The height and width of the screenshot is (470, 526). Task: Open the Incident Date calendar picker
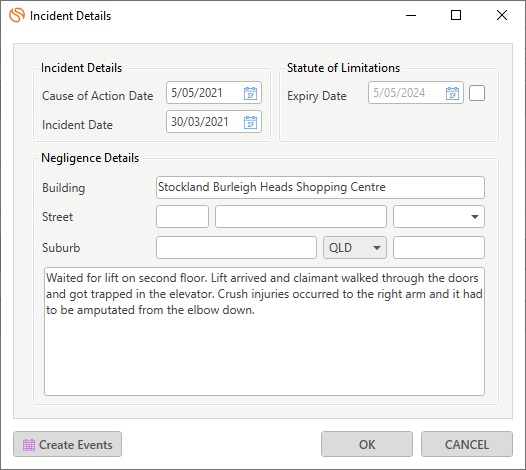tap(250, 122)
